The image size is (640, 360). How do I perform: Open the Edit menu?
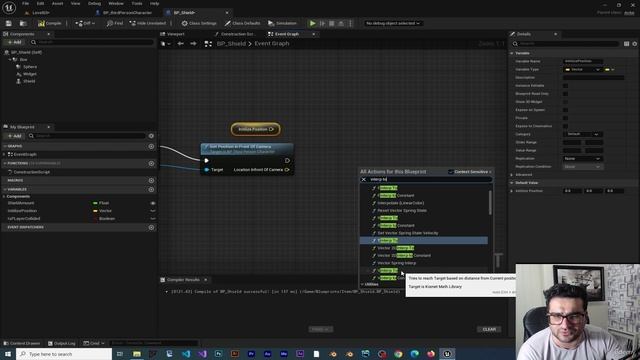(40, 3)
